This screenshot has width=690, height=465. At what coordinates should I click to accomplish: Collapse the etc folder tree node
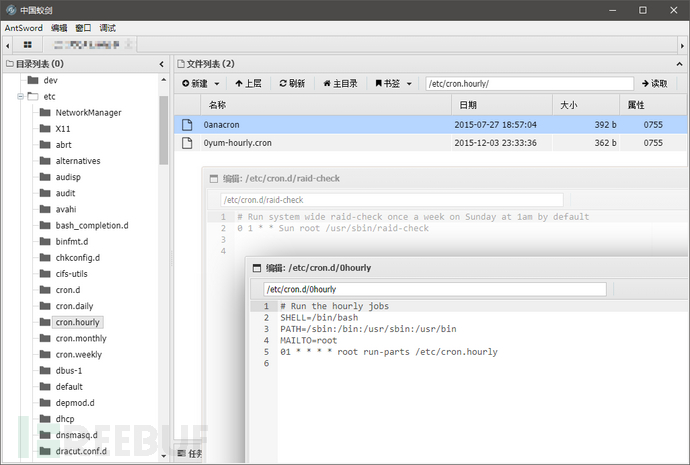pos(20,96)
